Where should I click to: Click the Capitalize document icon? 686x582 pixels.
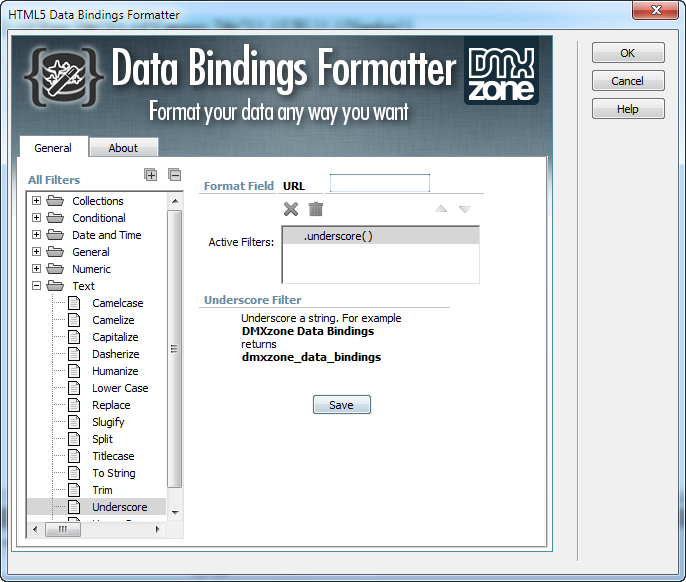point(74,337)
